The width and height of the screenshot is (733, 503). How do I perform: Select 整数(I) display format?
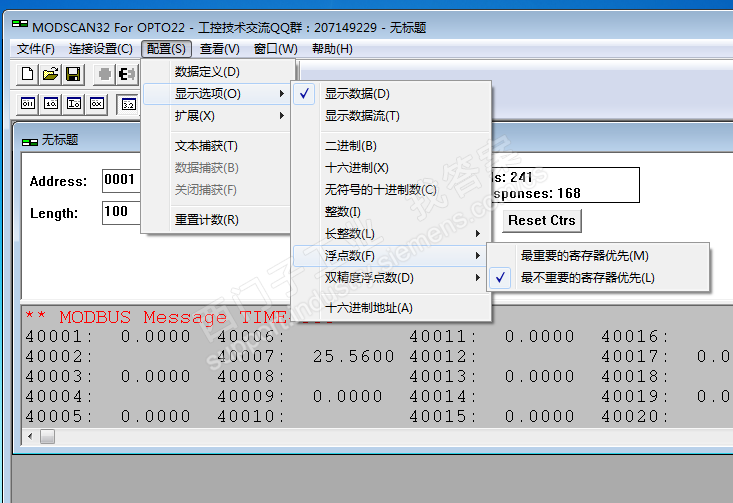[391, 212]
